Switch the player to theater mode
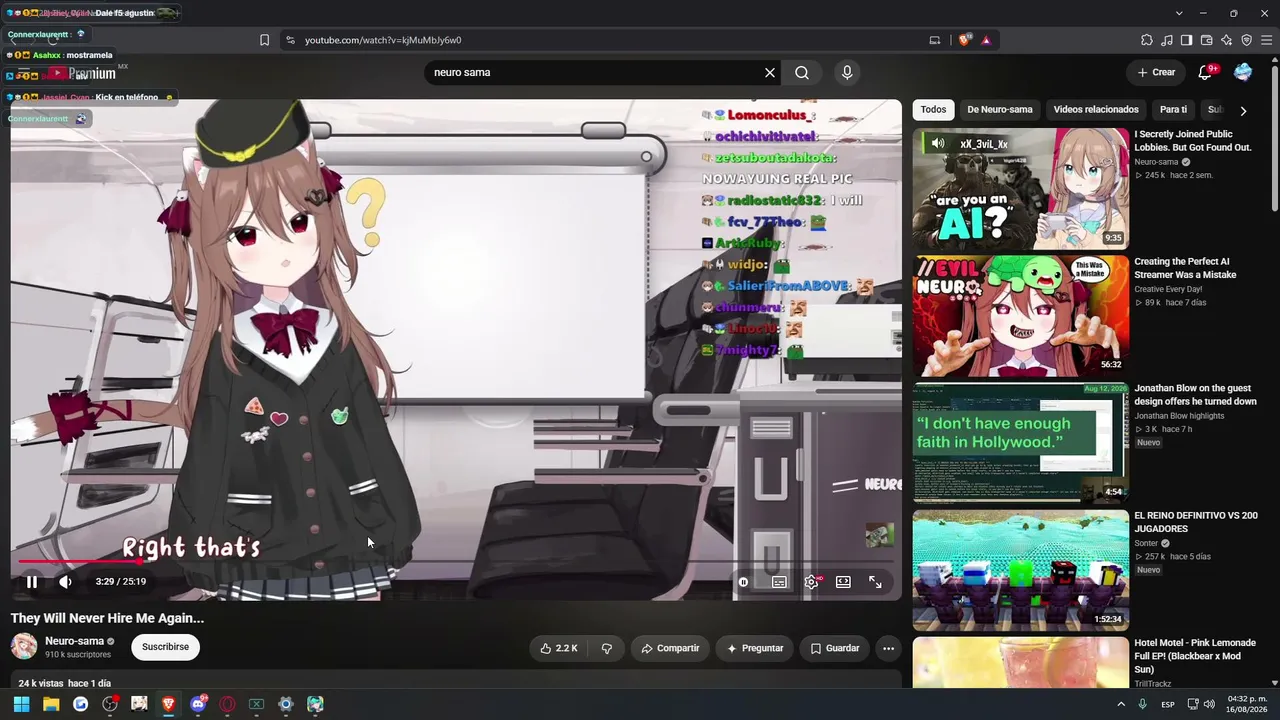The width and height of the screenshot is (1280, 720). pos(843,582)
